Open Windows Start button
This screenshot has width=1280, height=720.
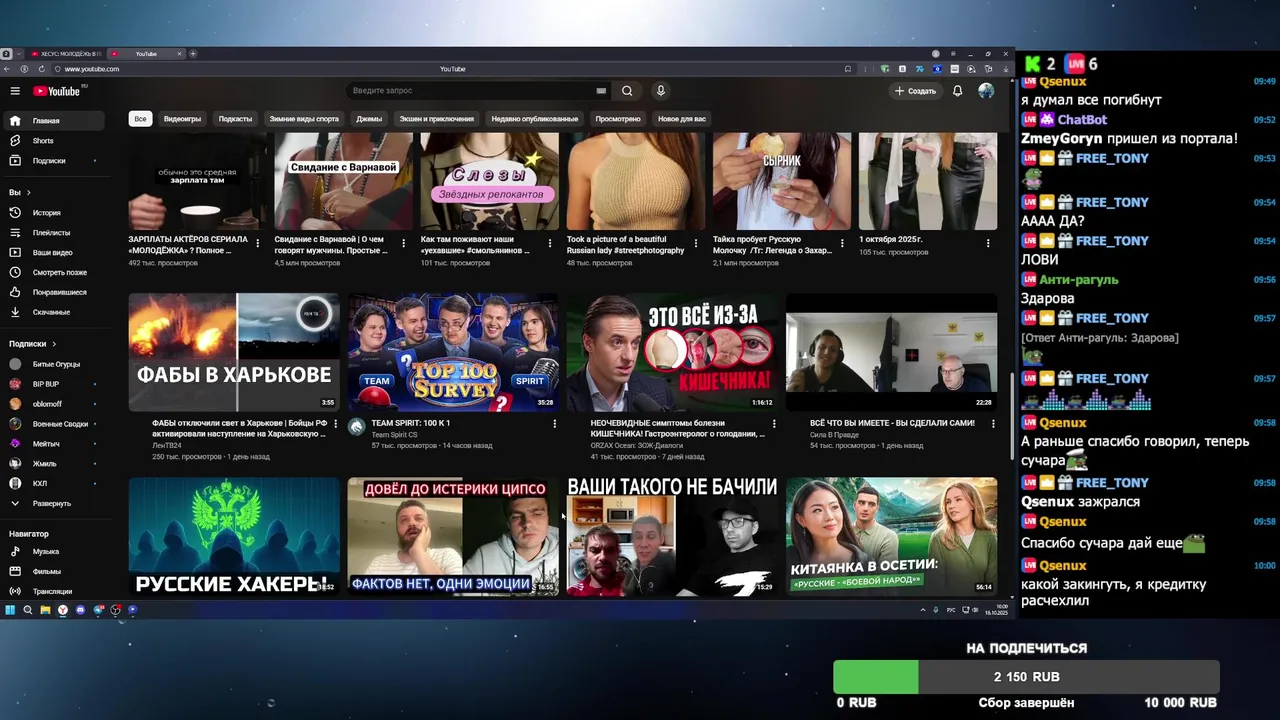click(x=10, y=610)
